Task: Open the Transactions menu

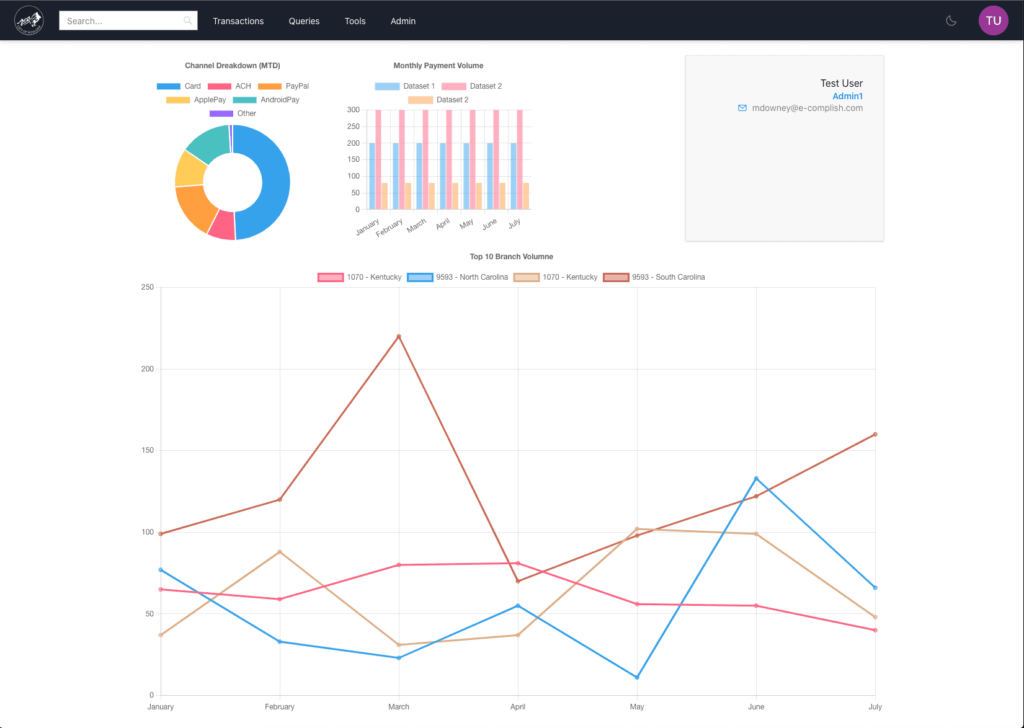Action: coord(238,20)
